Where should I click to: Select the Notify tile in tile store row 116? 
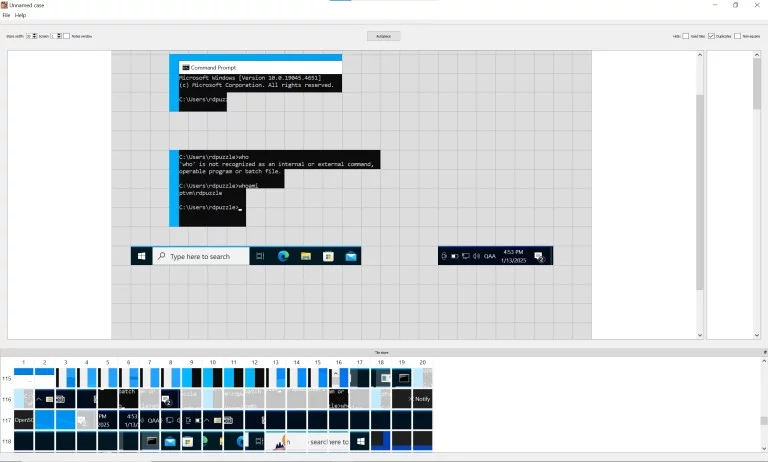(422, 399)
